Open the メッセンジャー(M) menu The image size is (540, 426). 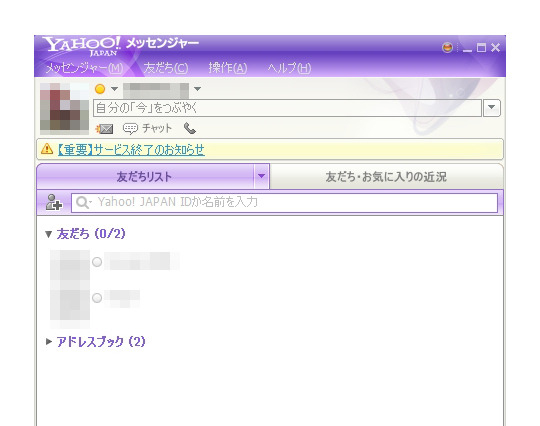(x=84, y=68)
